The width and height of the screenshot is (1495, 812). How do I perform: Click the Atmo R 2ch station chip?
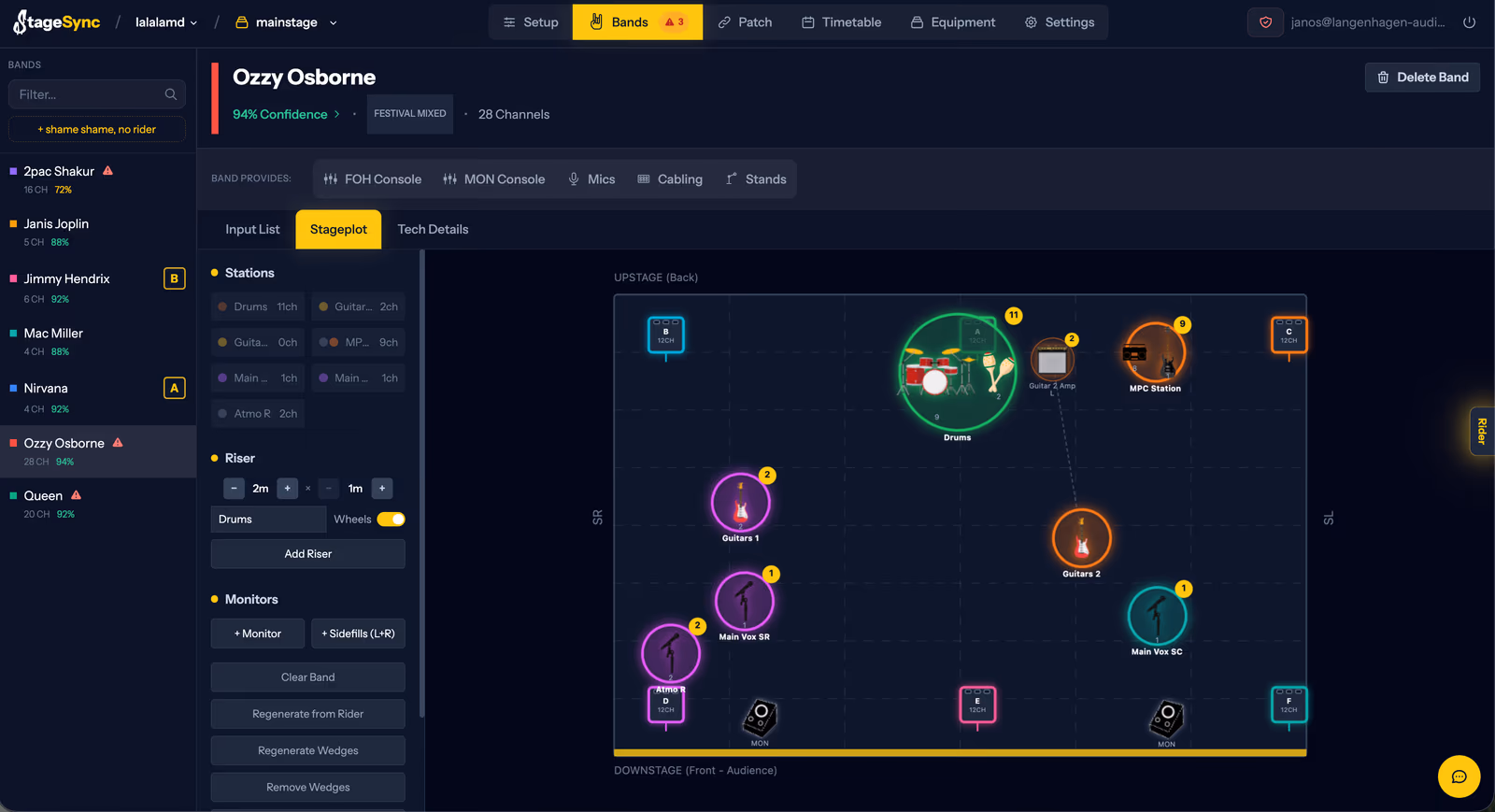point(258,414)
